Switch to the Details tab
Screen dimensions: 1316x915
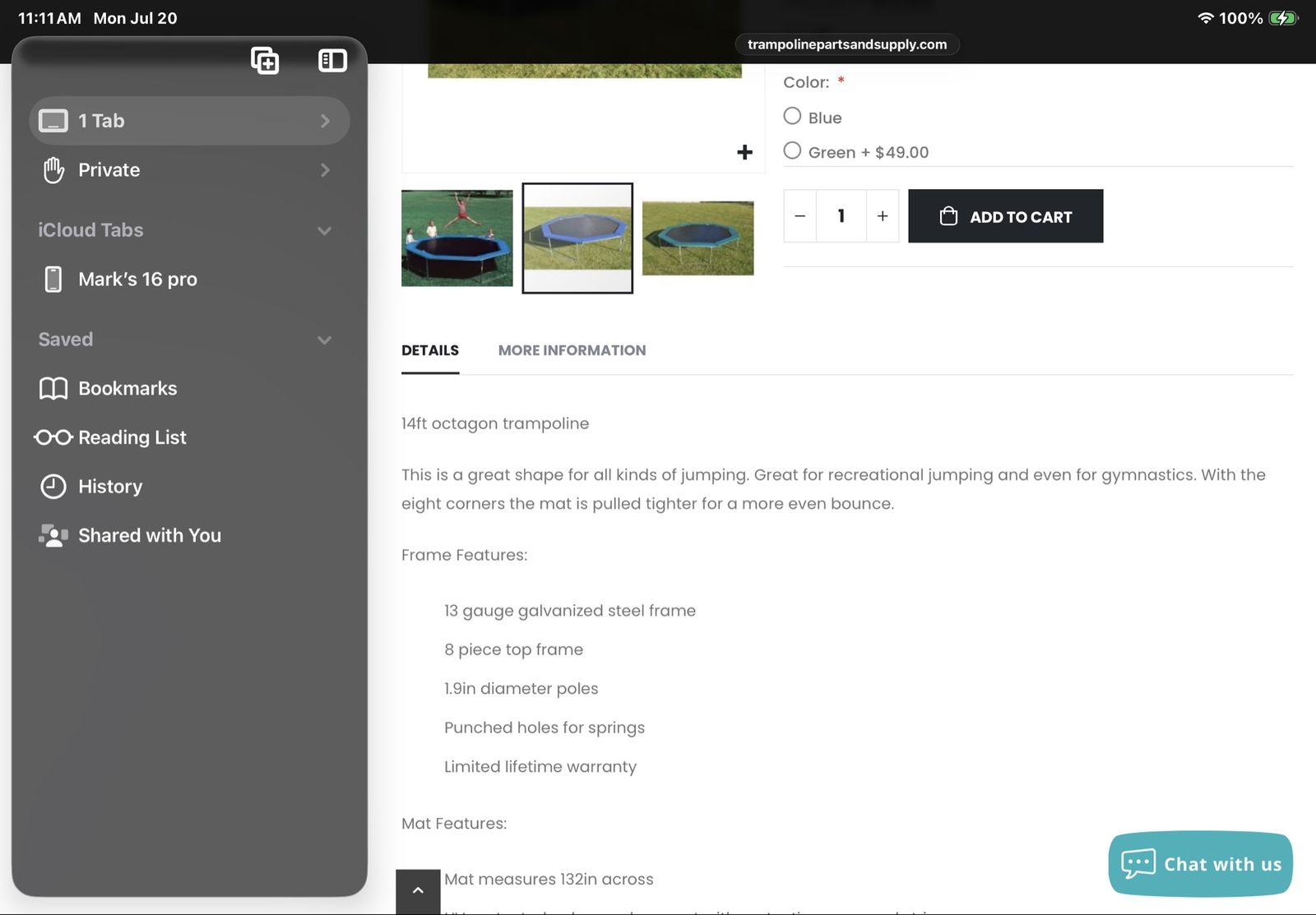click(x=430, y=351)
